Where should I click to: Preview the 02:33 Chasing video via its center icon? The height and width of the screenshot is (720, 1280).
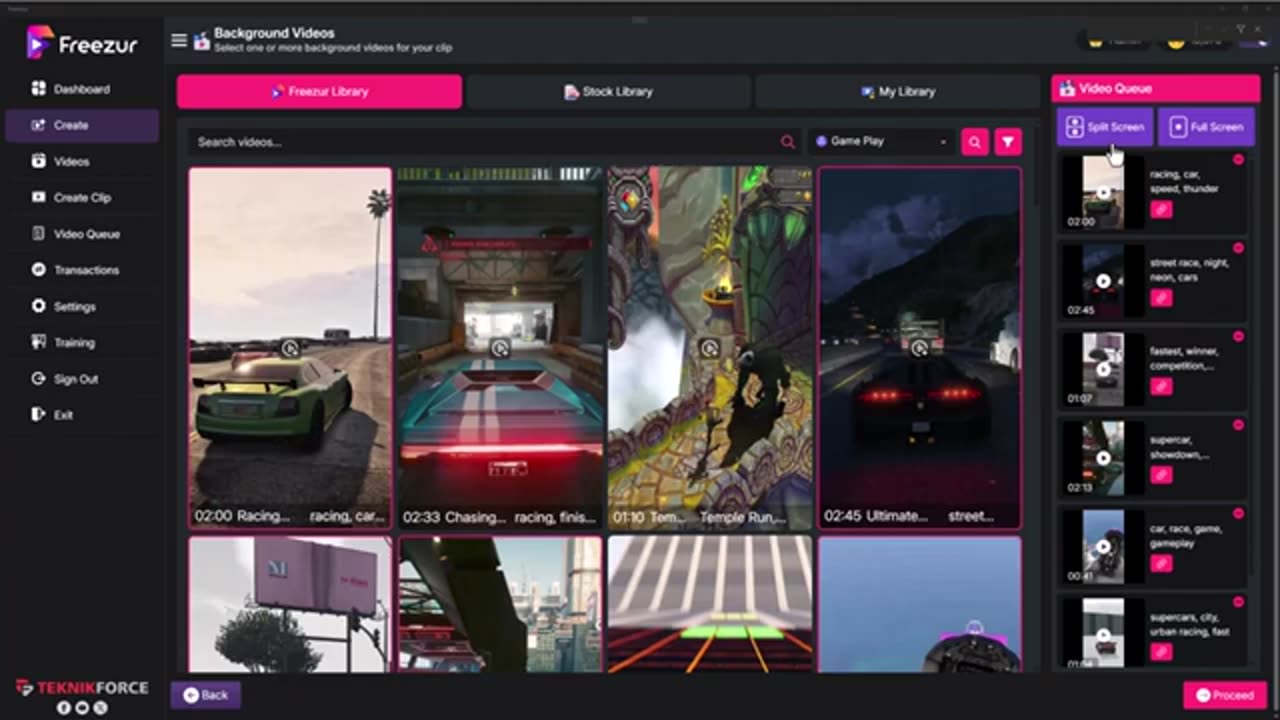500,348
